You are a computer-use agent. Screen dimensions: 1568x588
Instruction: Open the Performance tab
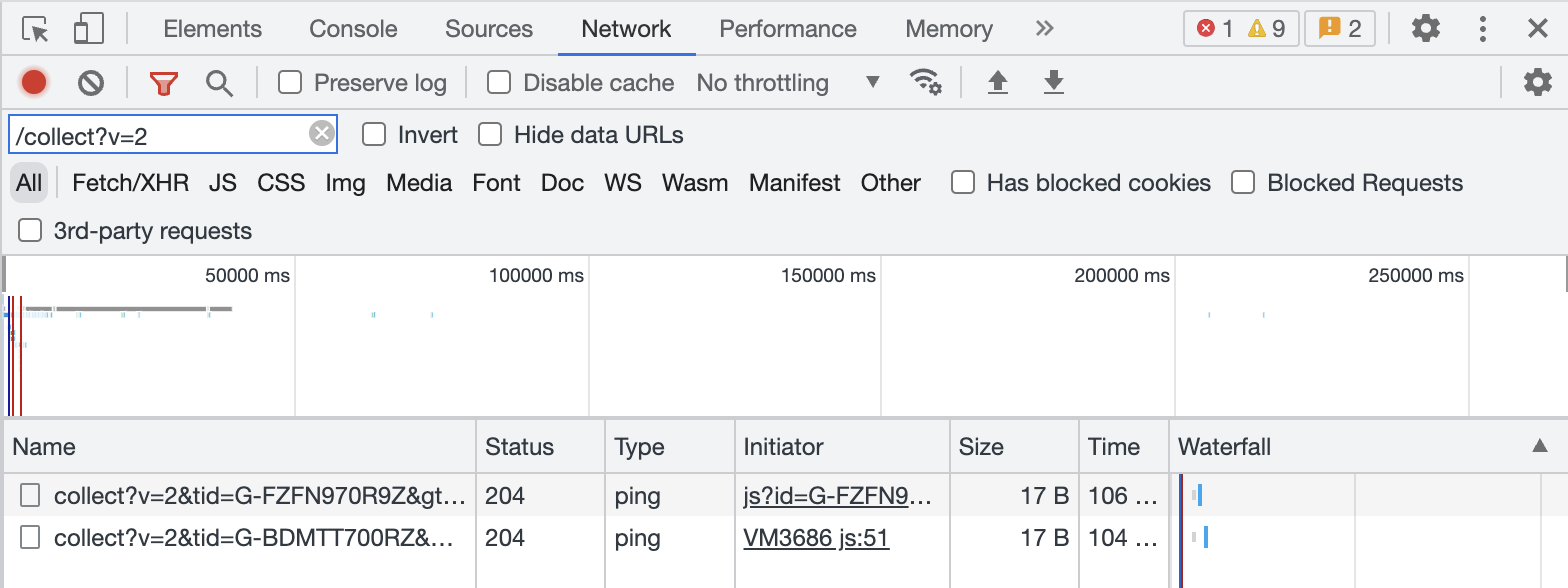787,29
